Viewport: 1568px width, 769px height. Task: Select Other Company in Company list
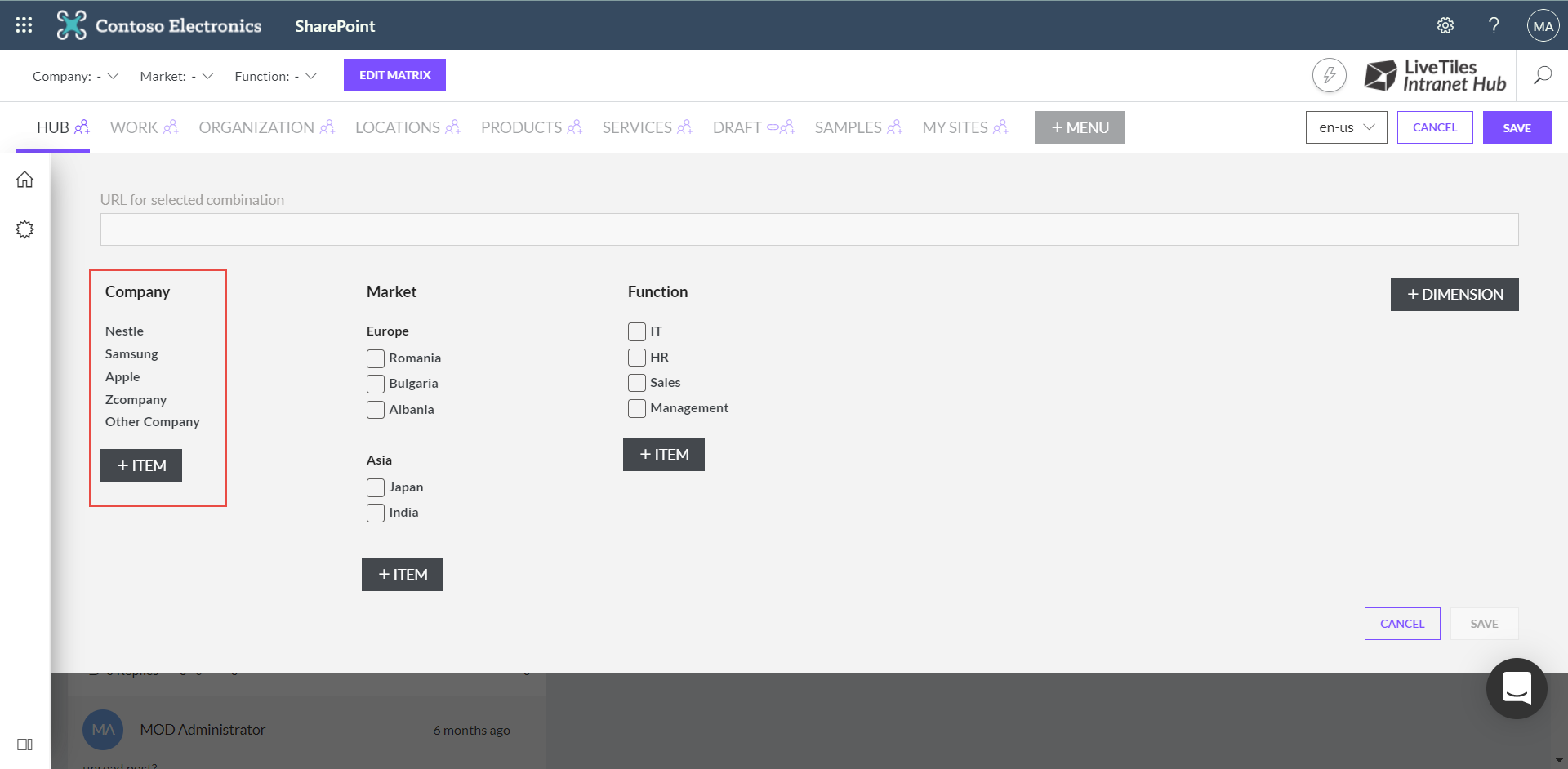click(x=153, y=422)
